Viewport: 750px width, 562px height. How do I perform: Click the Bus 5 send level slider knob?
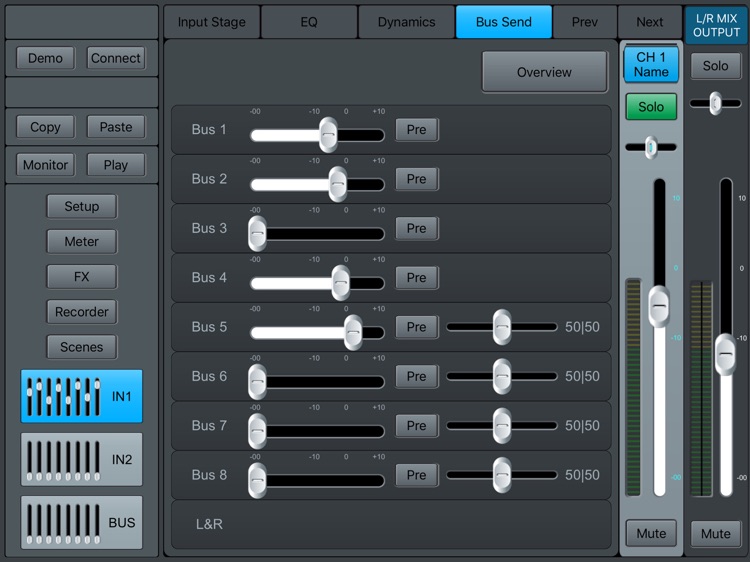click(x=353, y=332)
